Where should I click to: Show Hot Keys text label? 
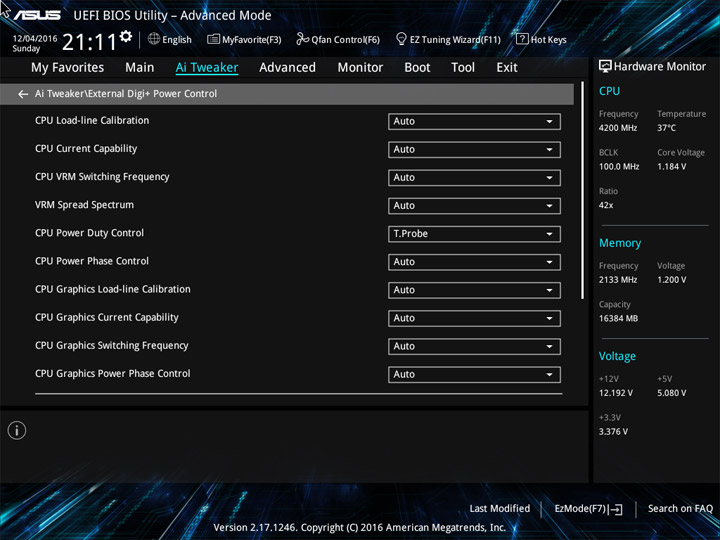point(548,40)
